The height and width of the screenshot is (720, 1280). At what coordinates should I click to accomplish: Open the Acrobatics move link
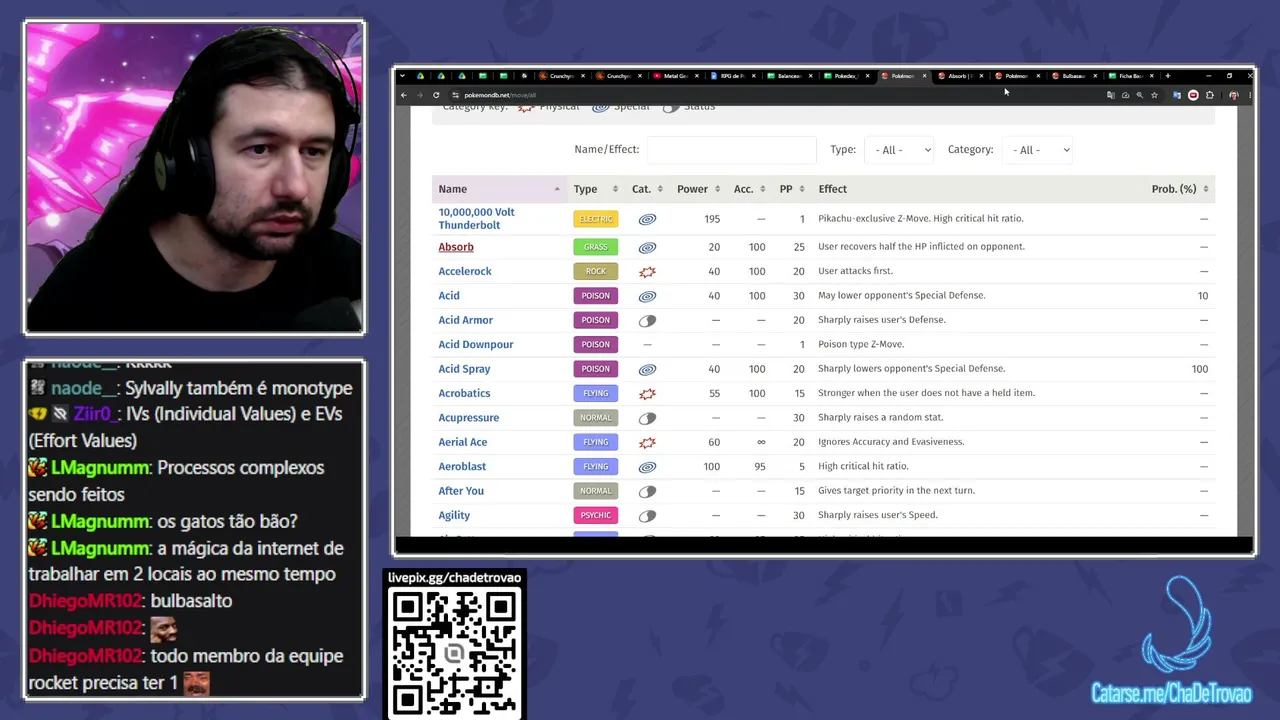click(x=464, y=393)
